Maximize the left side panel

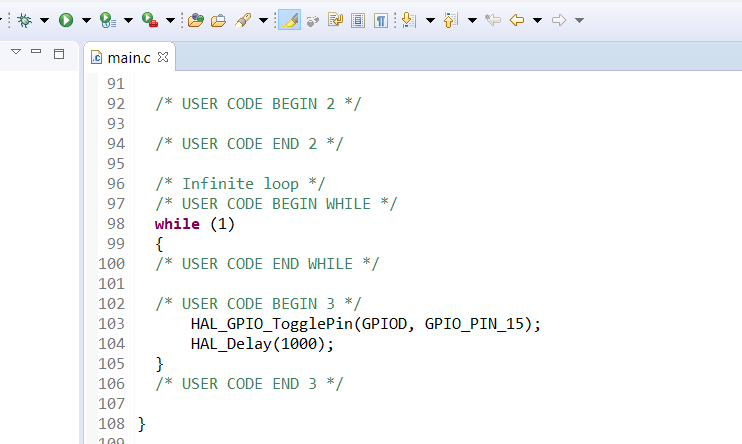point(58,52)
